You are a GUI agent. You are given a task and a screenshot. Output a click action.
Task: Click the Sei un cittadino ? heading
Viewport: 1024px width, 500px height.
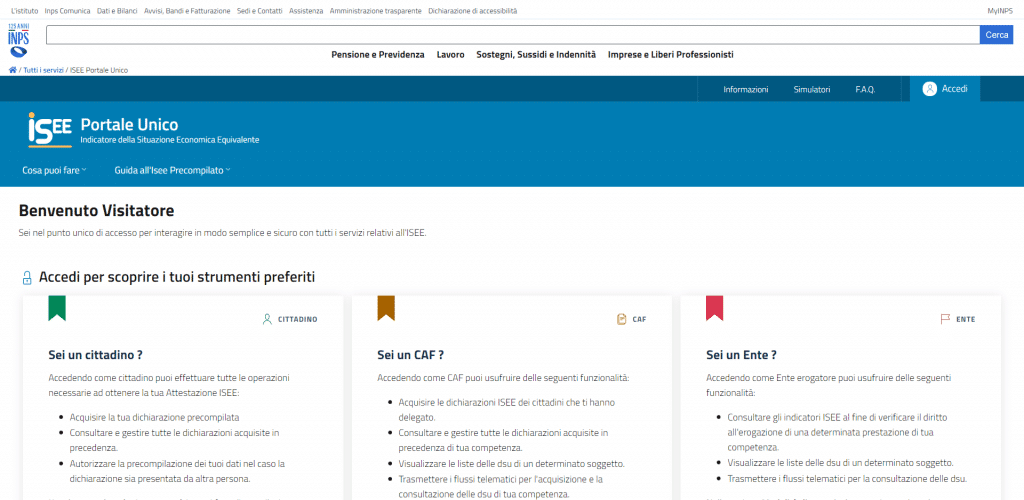[95, 355]
